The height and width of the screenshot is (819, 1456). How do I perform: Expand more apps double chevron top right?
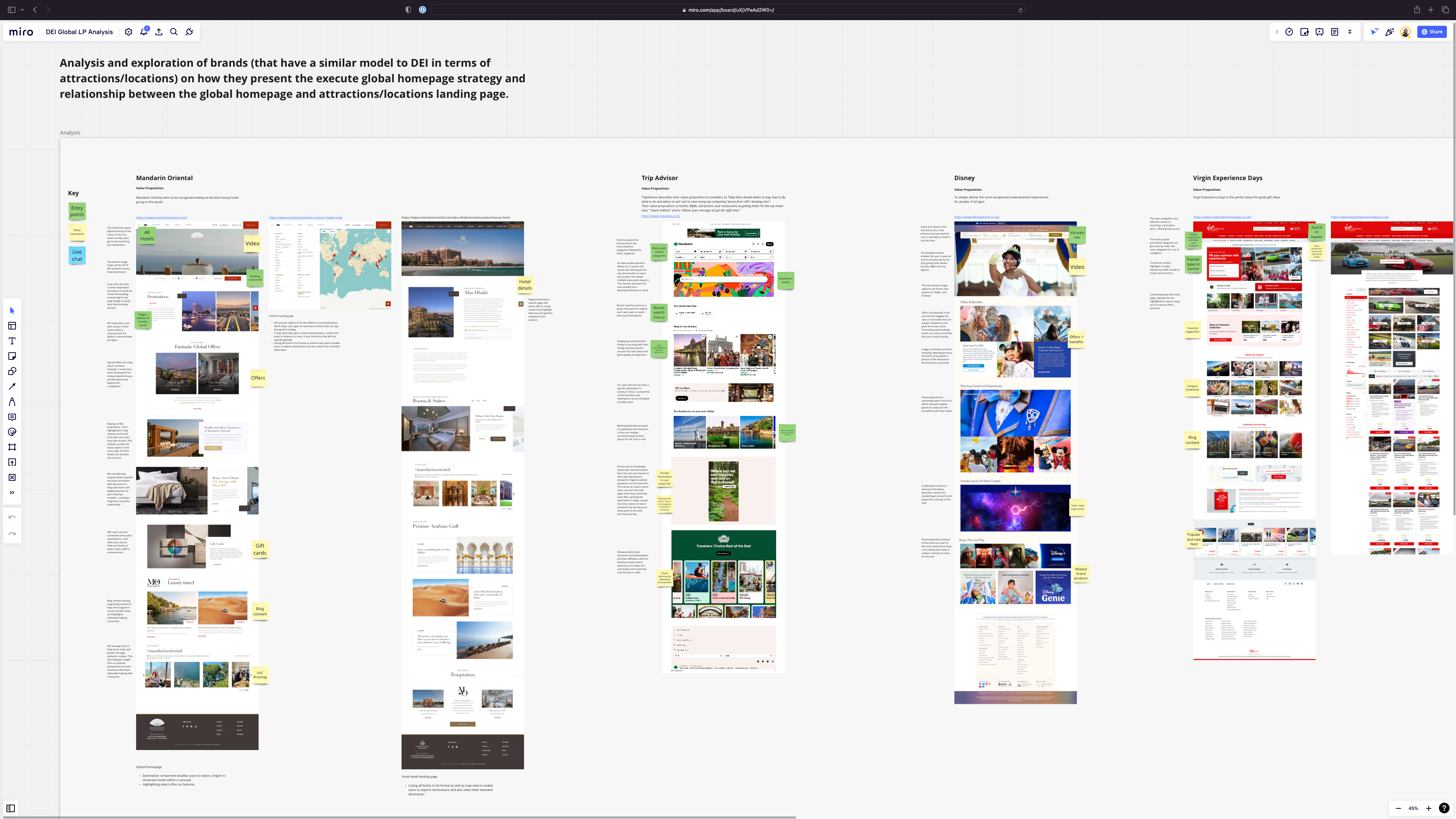pyautogui.click(x=1350, y=31)
